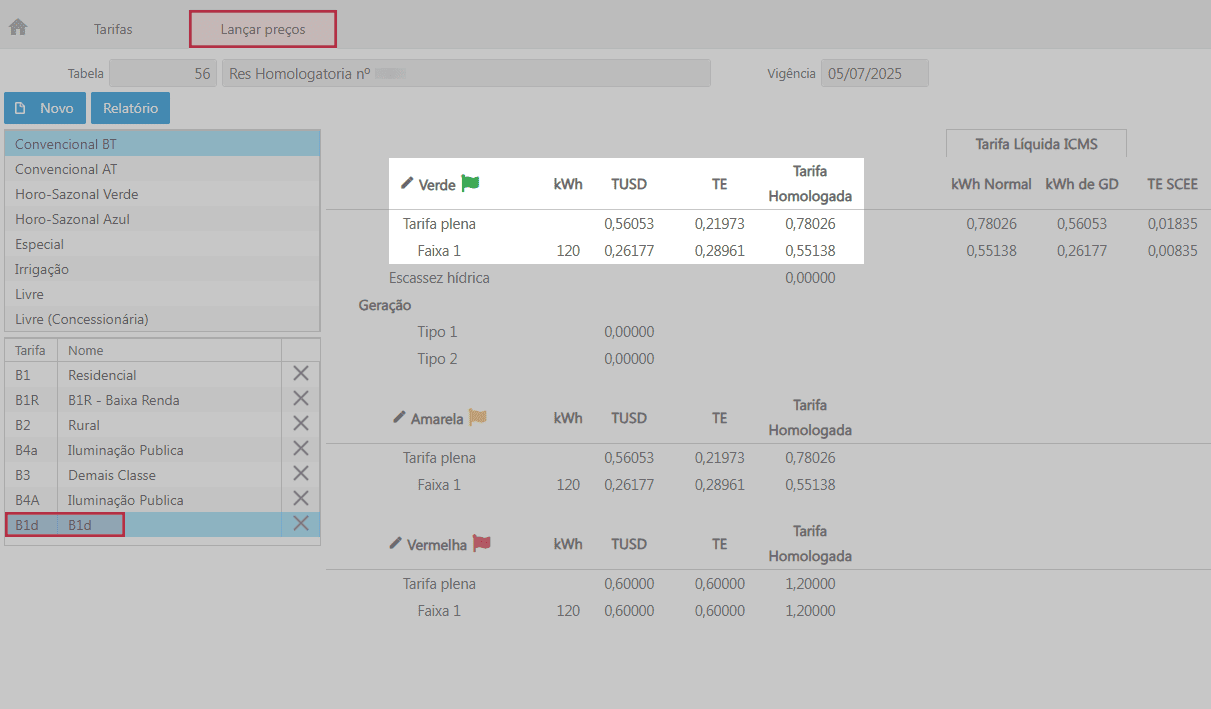The width and height of the screenshot is (1211, 709).
Task: Click the pencil edit icon beside Amarela
Action: [399, 417]
